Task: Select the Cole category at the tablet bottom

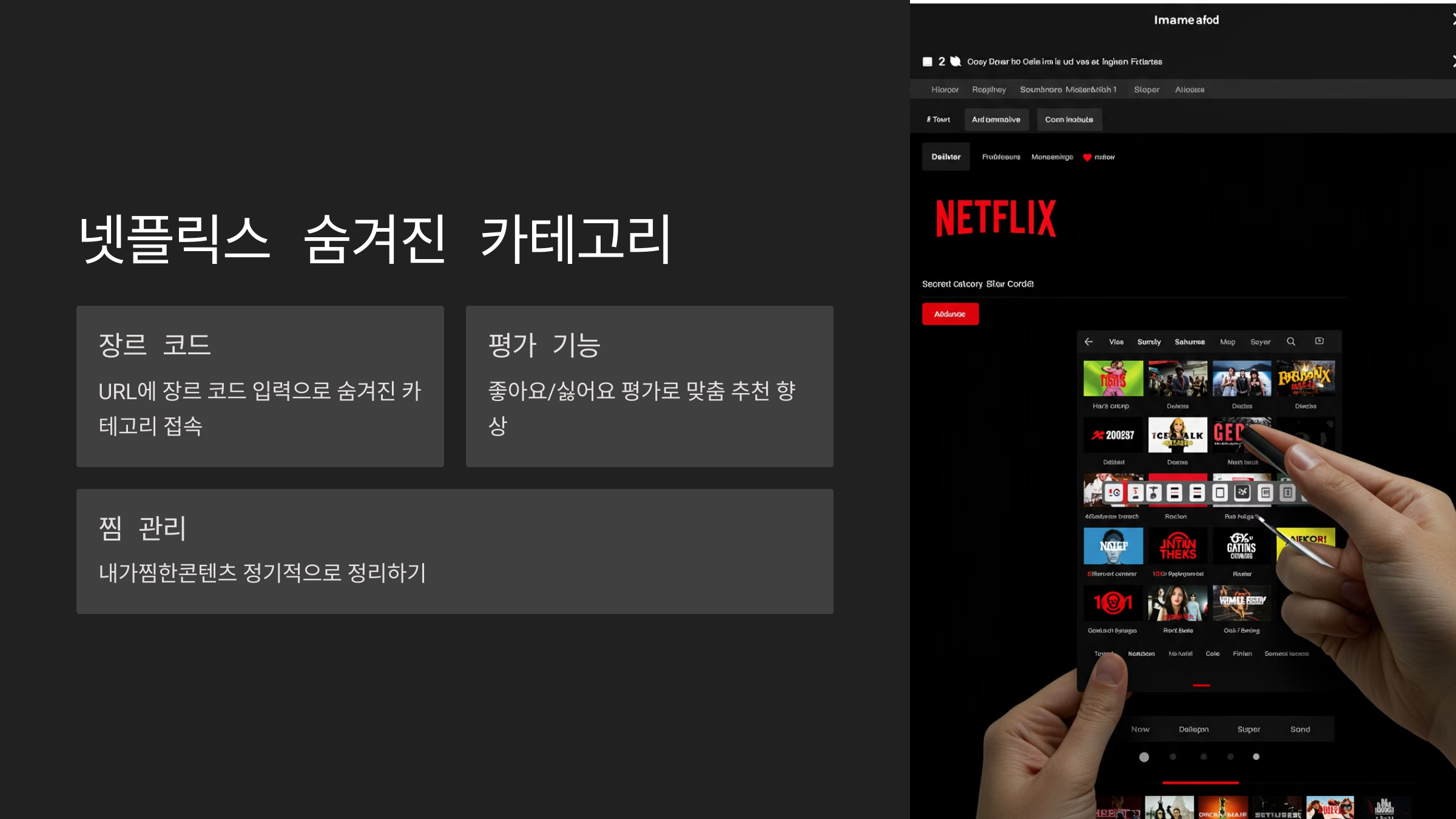Action: coord(1212,653)
